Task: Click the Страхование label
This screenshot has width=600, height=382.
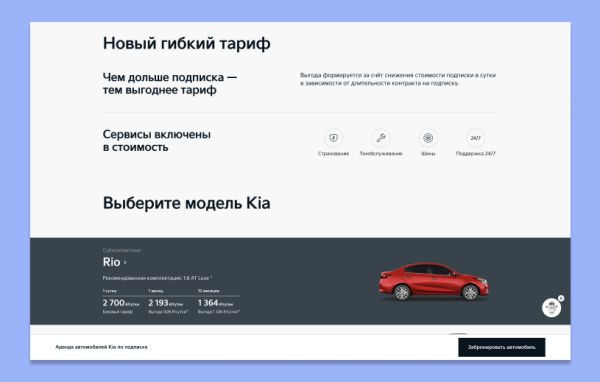Action: coord(333,153)
